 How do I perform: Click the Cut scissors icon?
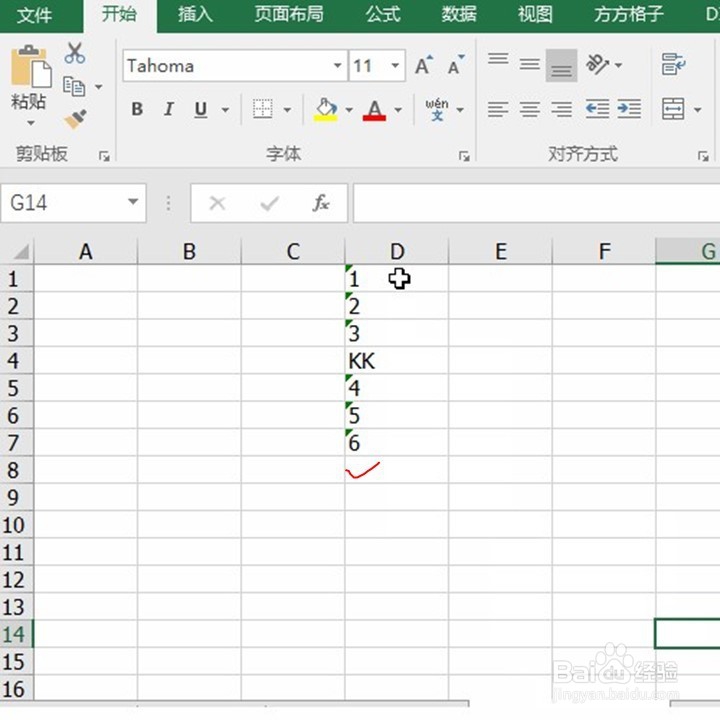[x=74, y=53]
